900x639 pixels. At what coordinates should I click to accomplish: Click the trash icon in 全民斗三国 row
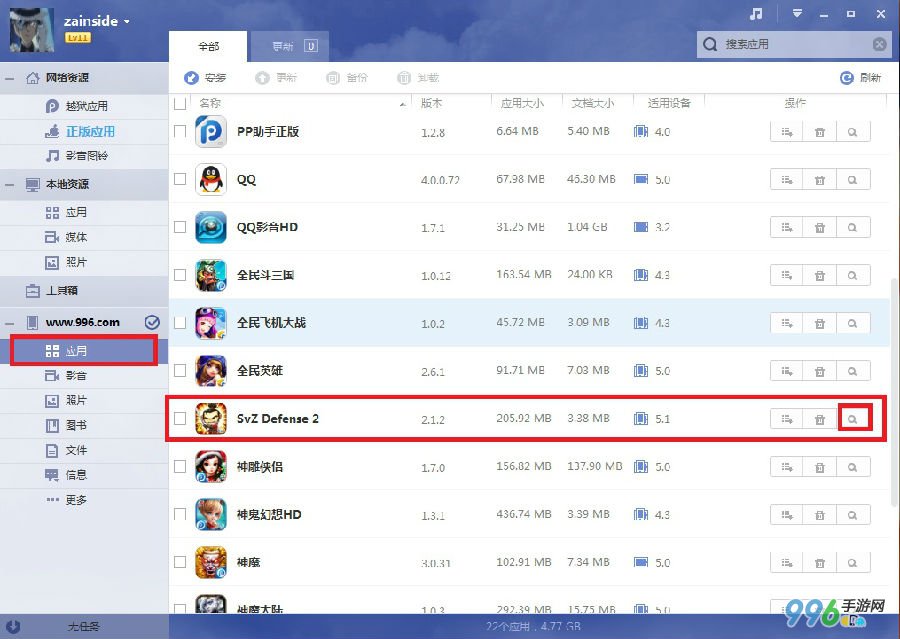point(820,276)
